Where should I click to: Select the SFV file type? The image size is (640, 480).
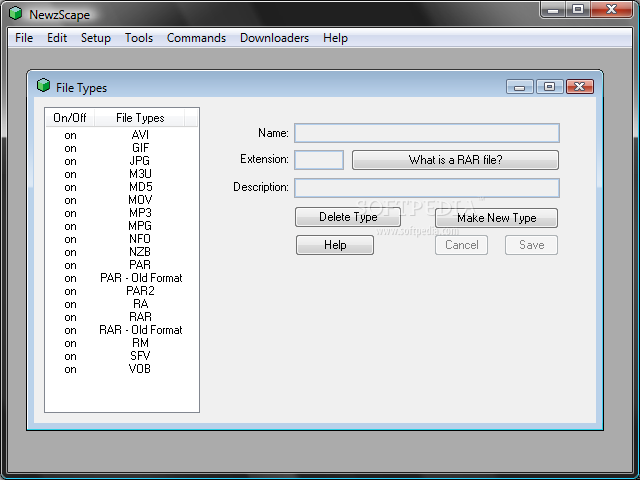(x=140, y=356)
